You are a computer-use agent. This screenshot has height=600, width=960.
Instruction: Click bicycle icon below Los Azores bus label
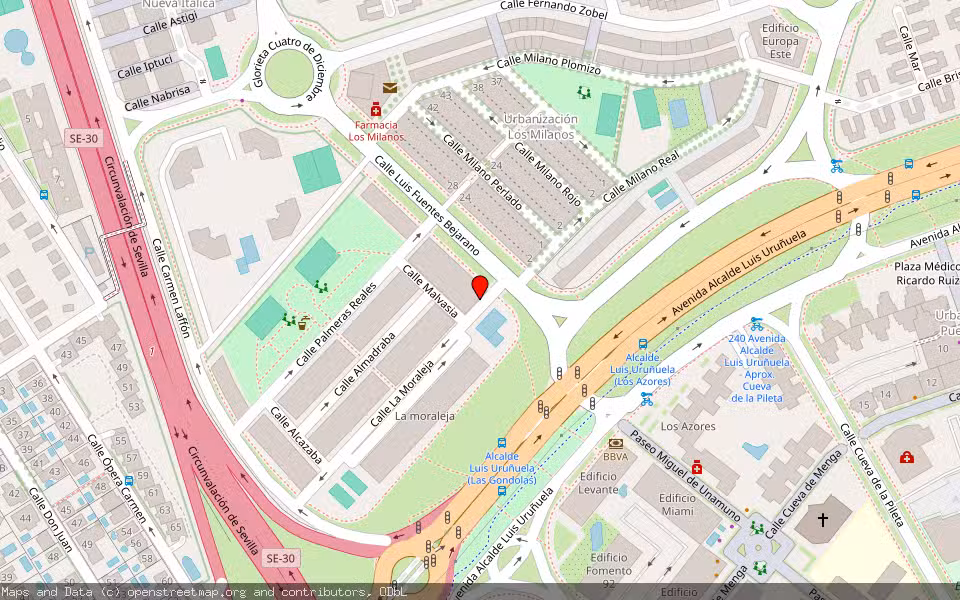[647, 399]
